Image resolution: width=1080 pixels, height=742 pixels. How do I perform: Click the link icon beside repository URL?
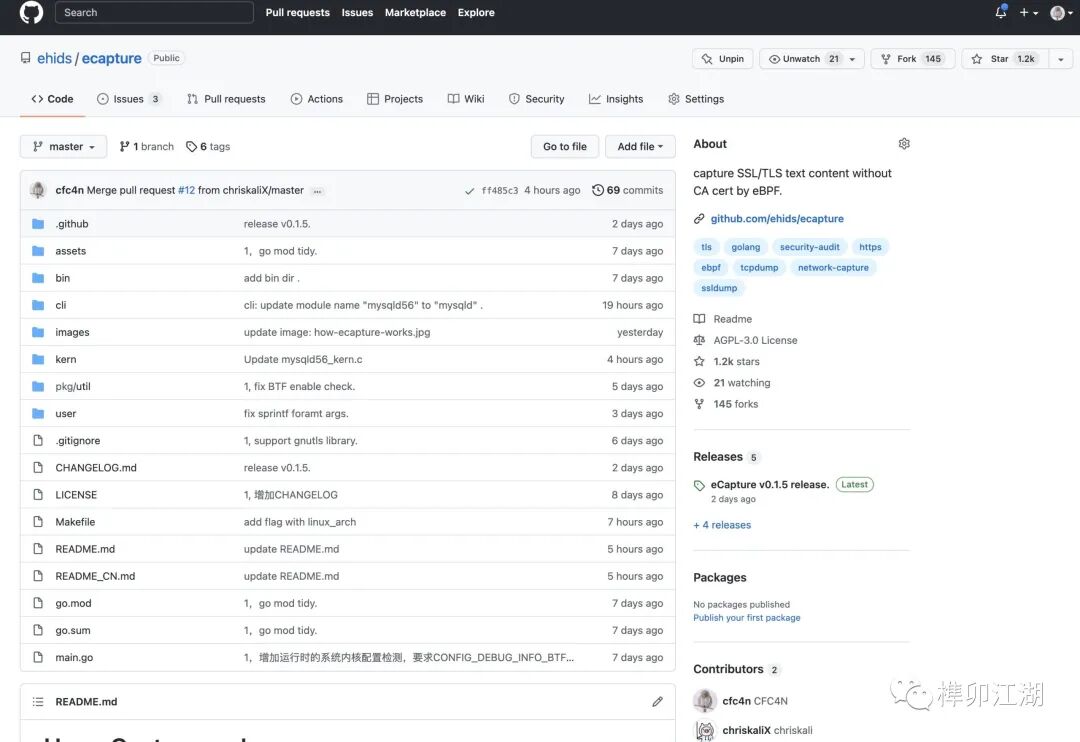(699, 218)
